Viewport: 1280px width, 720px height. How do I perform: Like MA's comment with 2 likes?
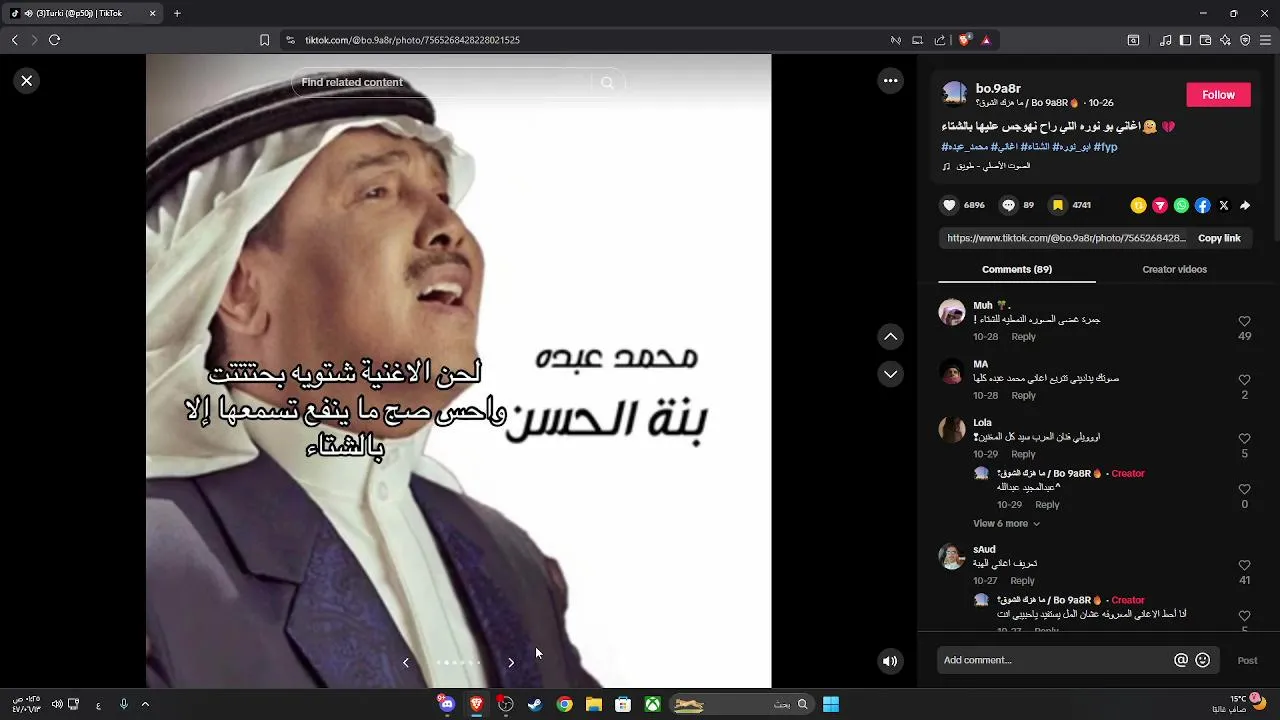(1245, 380)
